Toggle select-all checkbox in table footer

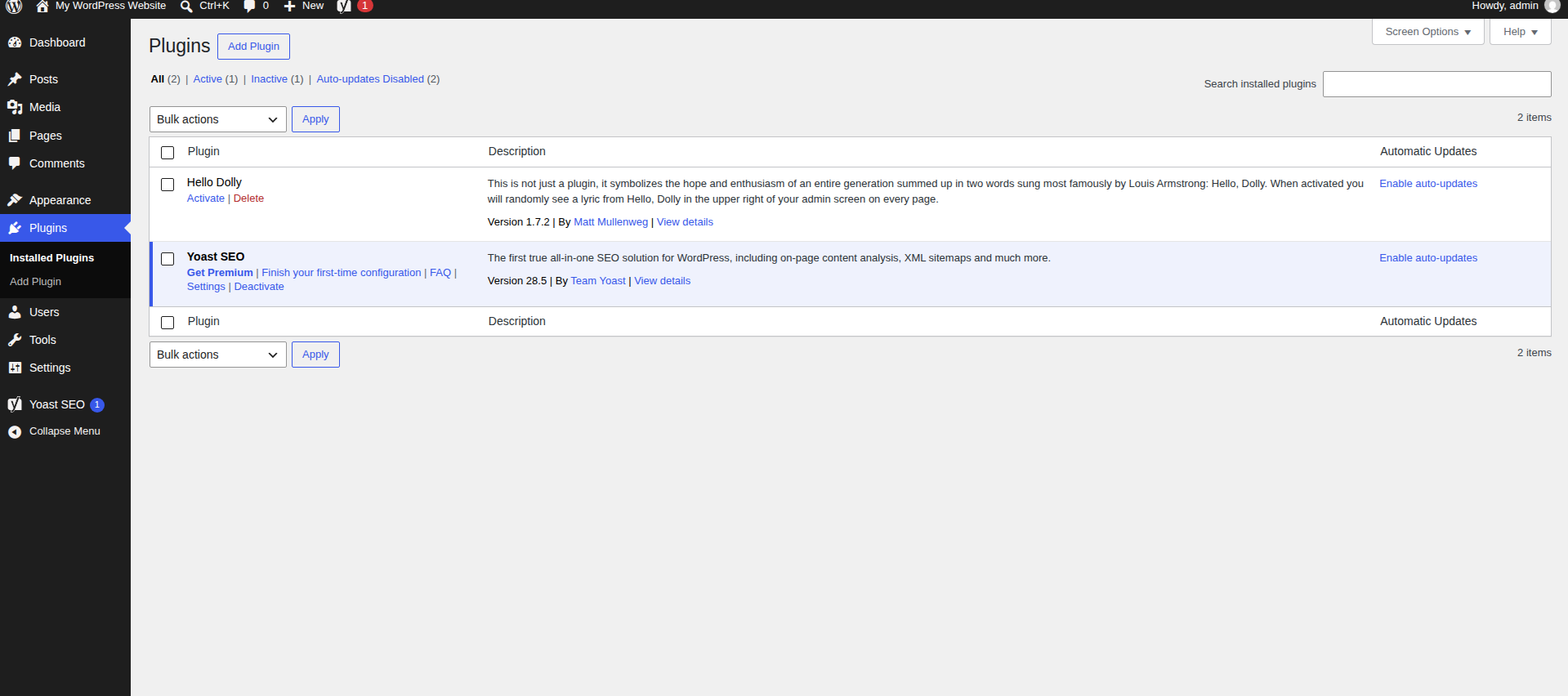click(x=168, y=323)
